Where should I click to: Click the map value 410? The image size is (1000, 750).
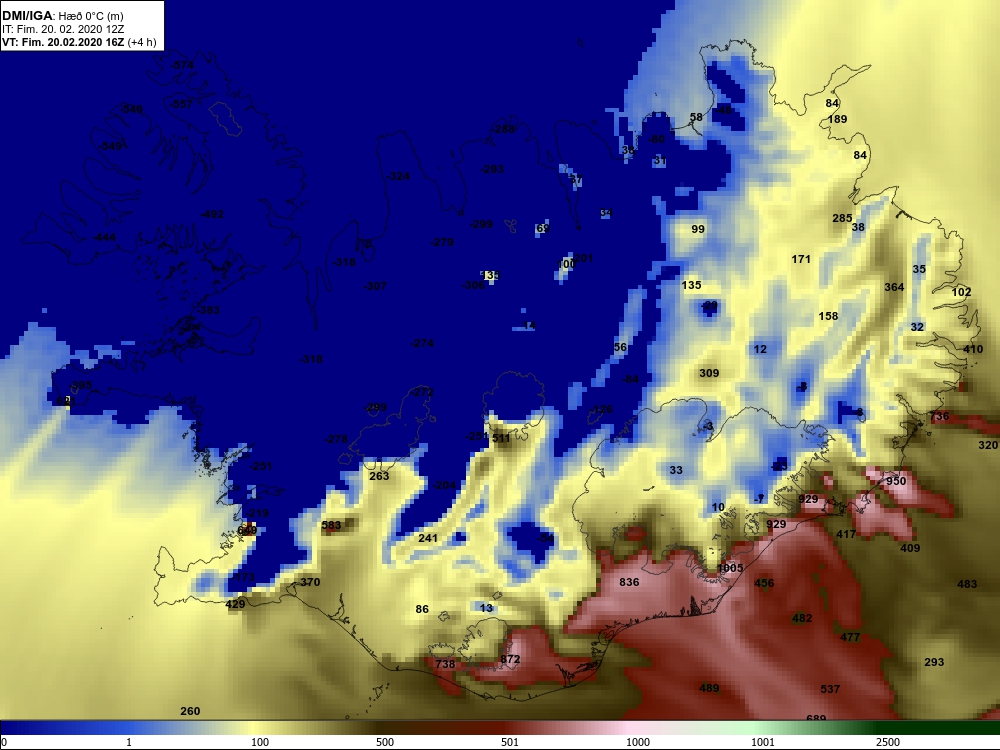click(x=973, y=349)
